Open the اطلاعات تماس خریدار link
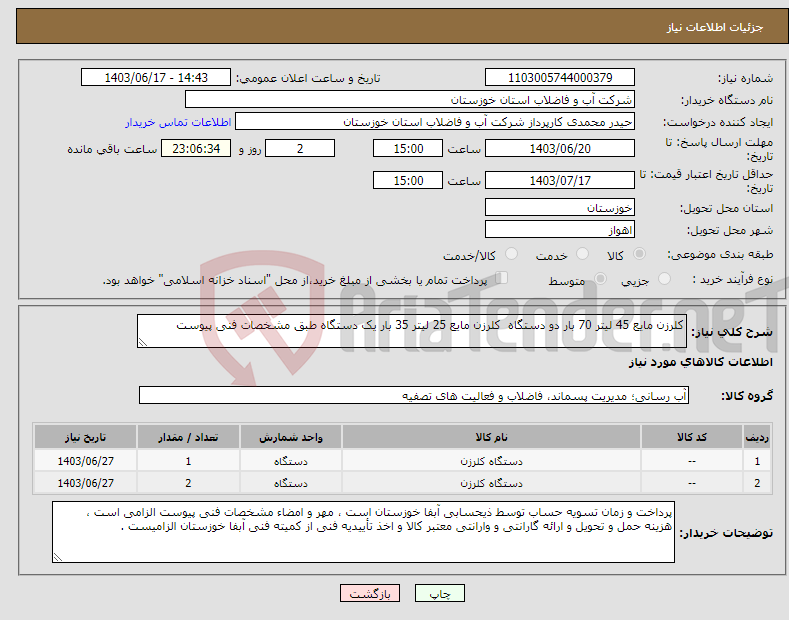 [178, 122]
